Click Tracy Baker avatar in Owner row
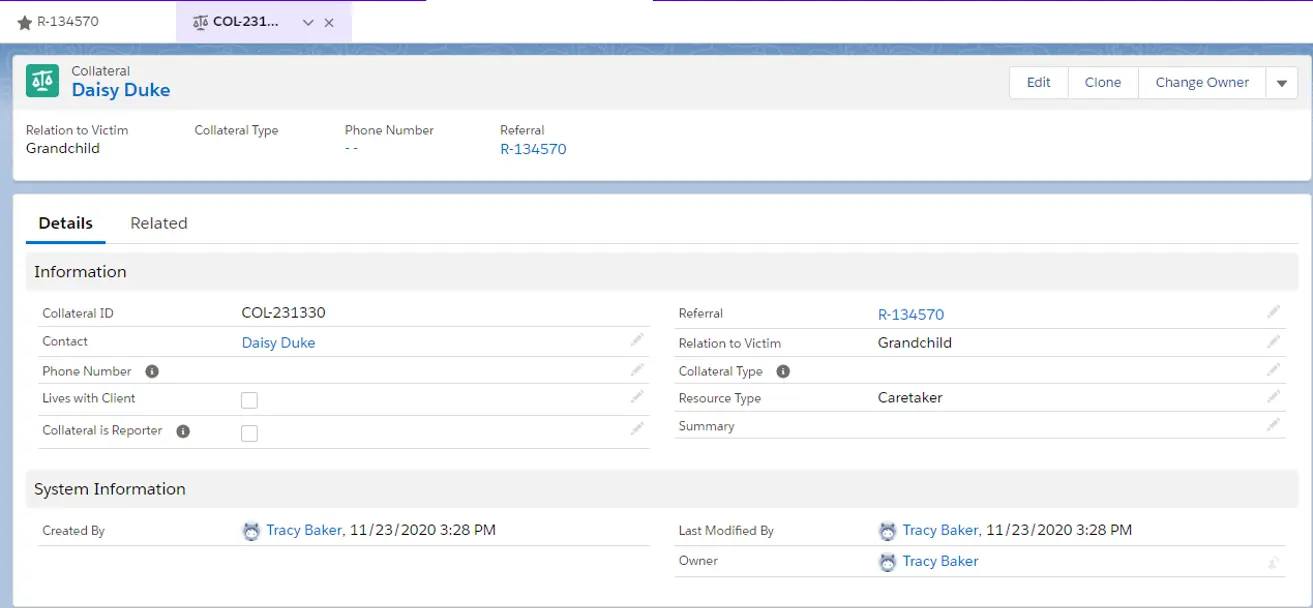Screen dimensions: 1313x608 click(x=887, y=562)
